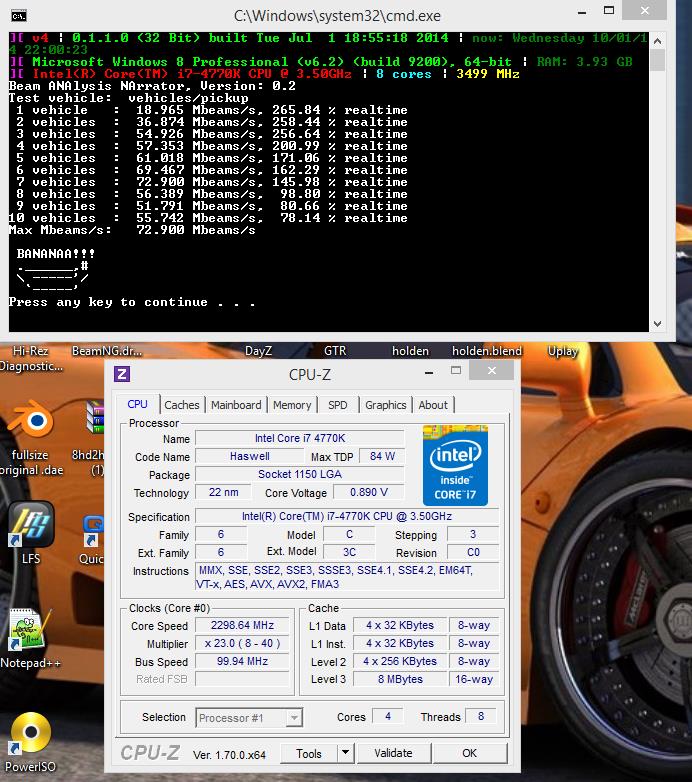The height and width of the screenshot is (782, 692).
Task: Click OK in CPU-Z
Action: 470,753
